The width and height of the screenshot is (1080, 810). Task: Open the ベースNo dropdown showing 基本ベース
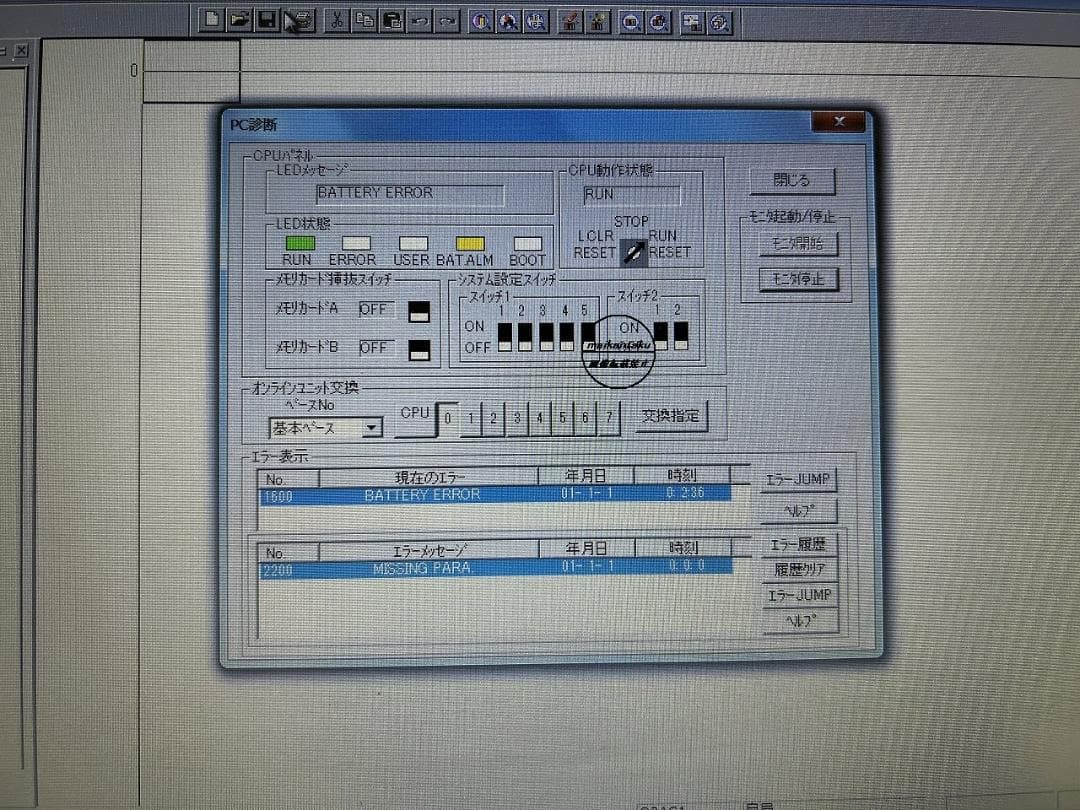(371, 427)
